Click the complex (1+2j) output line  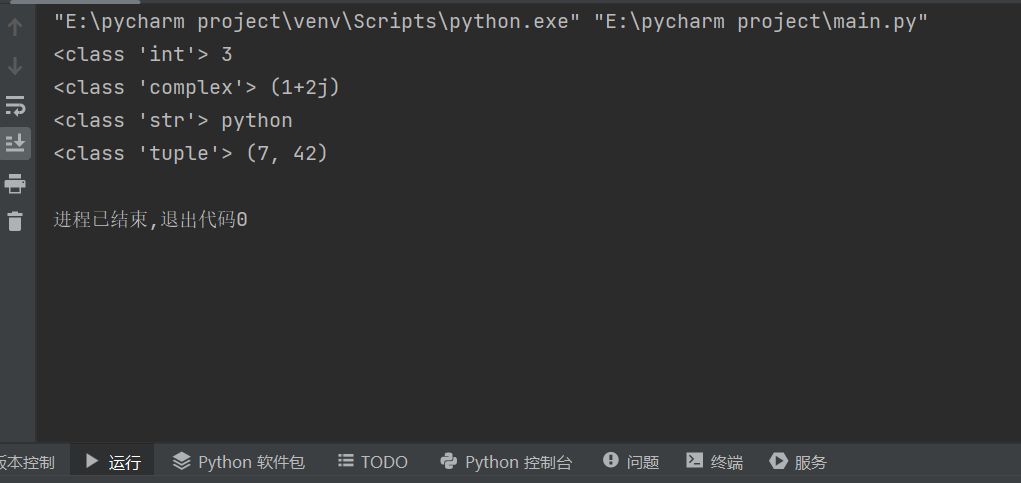pyautogui.click(x=196, y=88)
